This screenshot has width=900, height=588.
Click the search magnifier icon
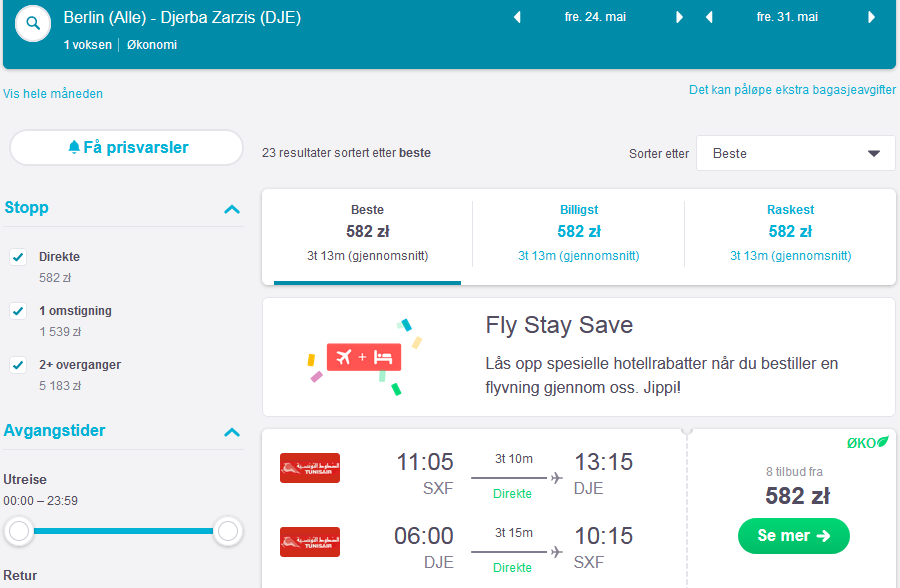click(x=33, y=24)
